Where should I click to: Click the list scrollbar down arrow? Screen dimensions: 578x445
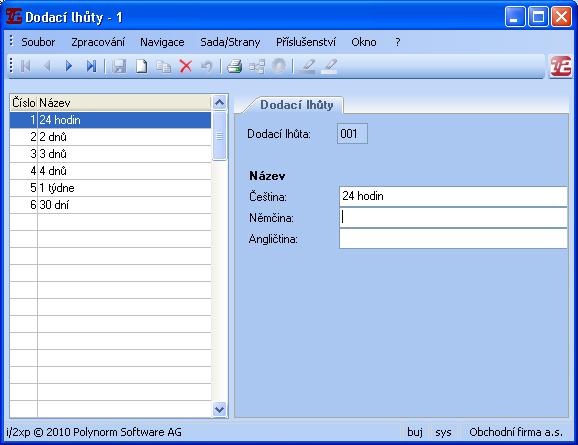coord(220,409)
